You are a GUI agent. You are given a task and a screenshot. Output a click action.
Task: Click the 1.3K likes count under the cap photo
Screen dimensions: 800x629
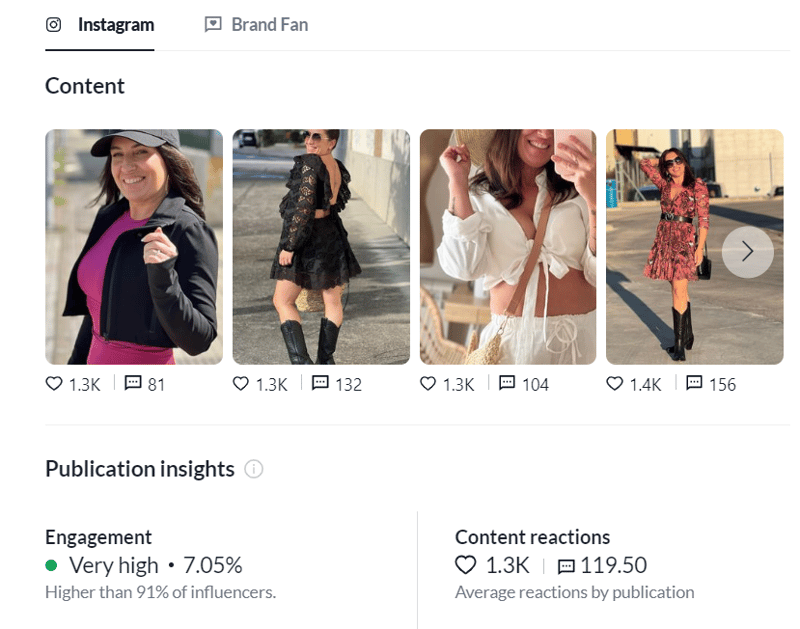83,383
